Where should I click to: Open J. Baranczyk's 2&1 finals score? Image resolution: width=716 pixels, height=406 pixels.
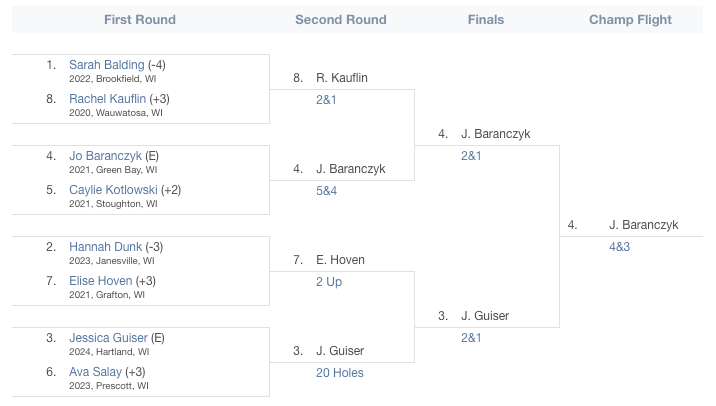(471, 156)
